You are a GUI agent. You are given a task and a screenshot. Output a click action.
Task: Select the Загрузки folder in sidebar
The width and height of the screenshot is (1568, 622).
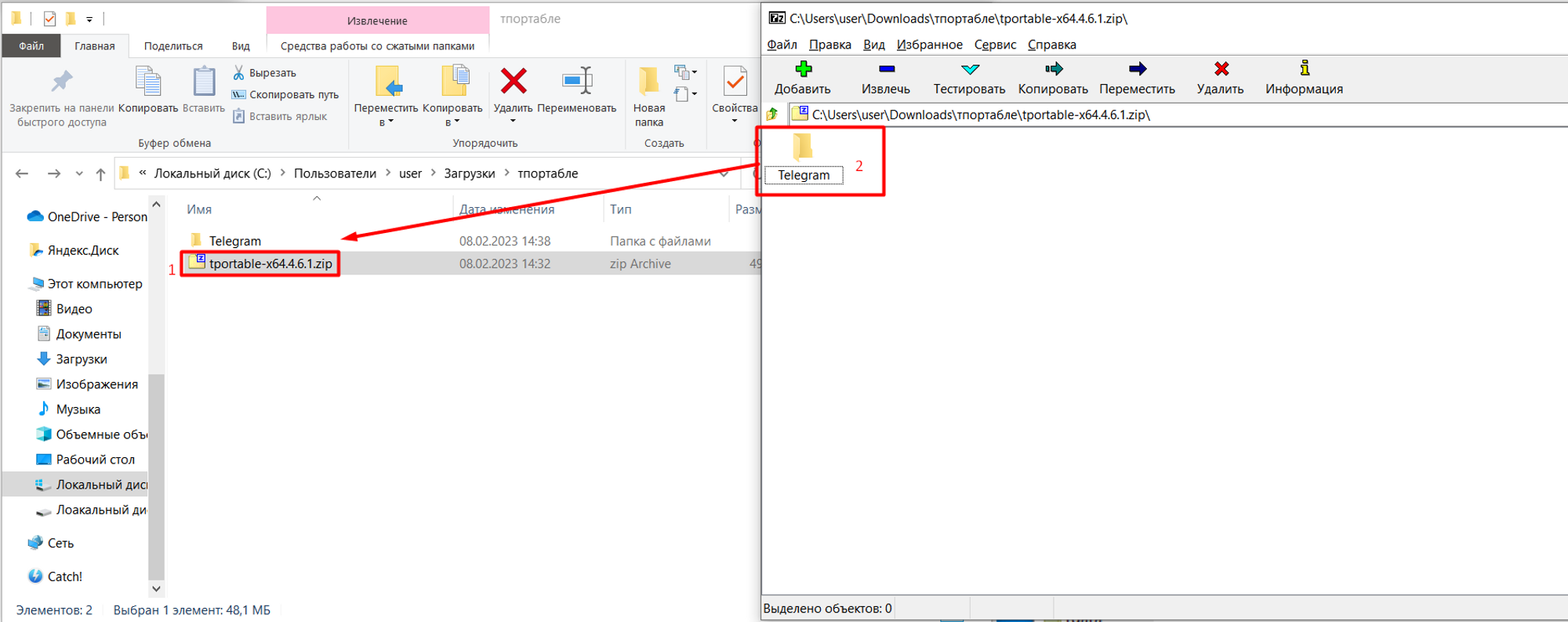coord(82,359)
